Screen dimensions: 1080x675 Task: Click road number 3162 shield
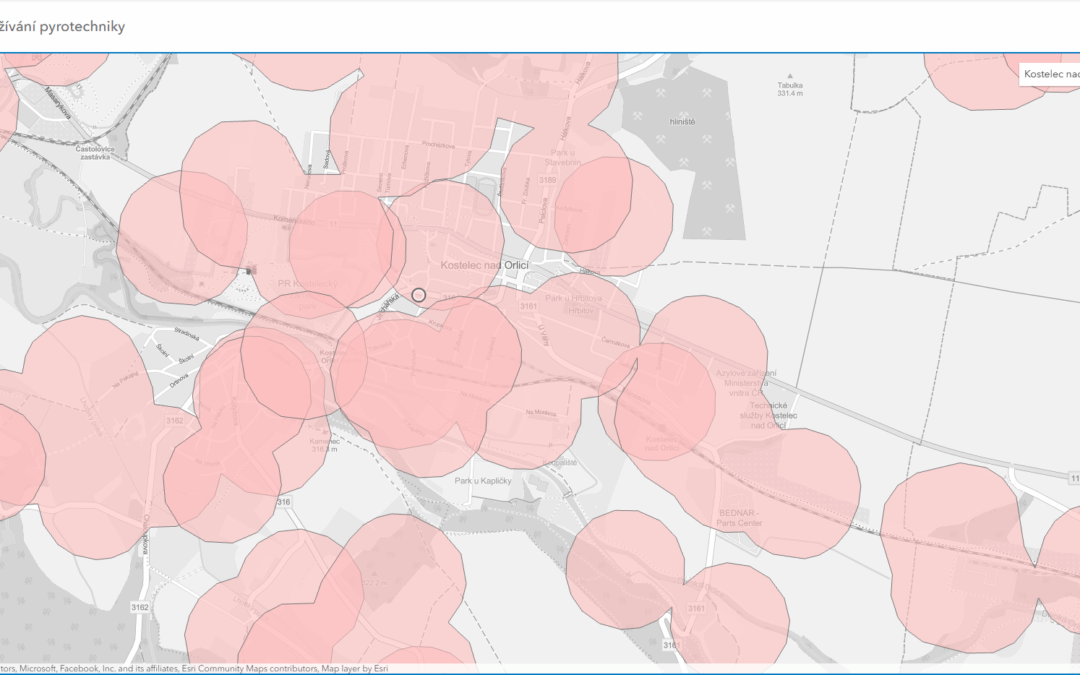point(140,607)
